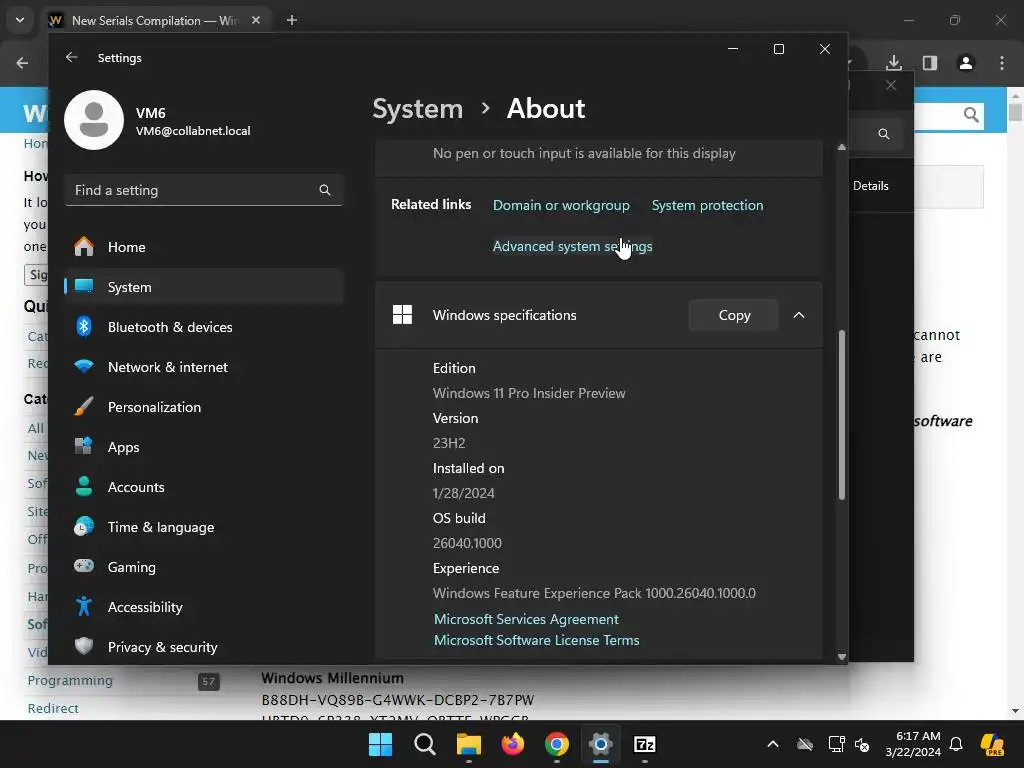Click the browser back arrow

tap(22, 63)
